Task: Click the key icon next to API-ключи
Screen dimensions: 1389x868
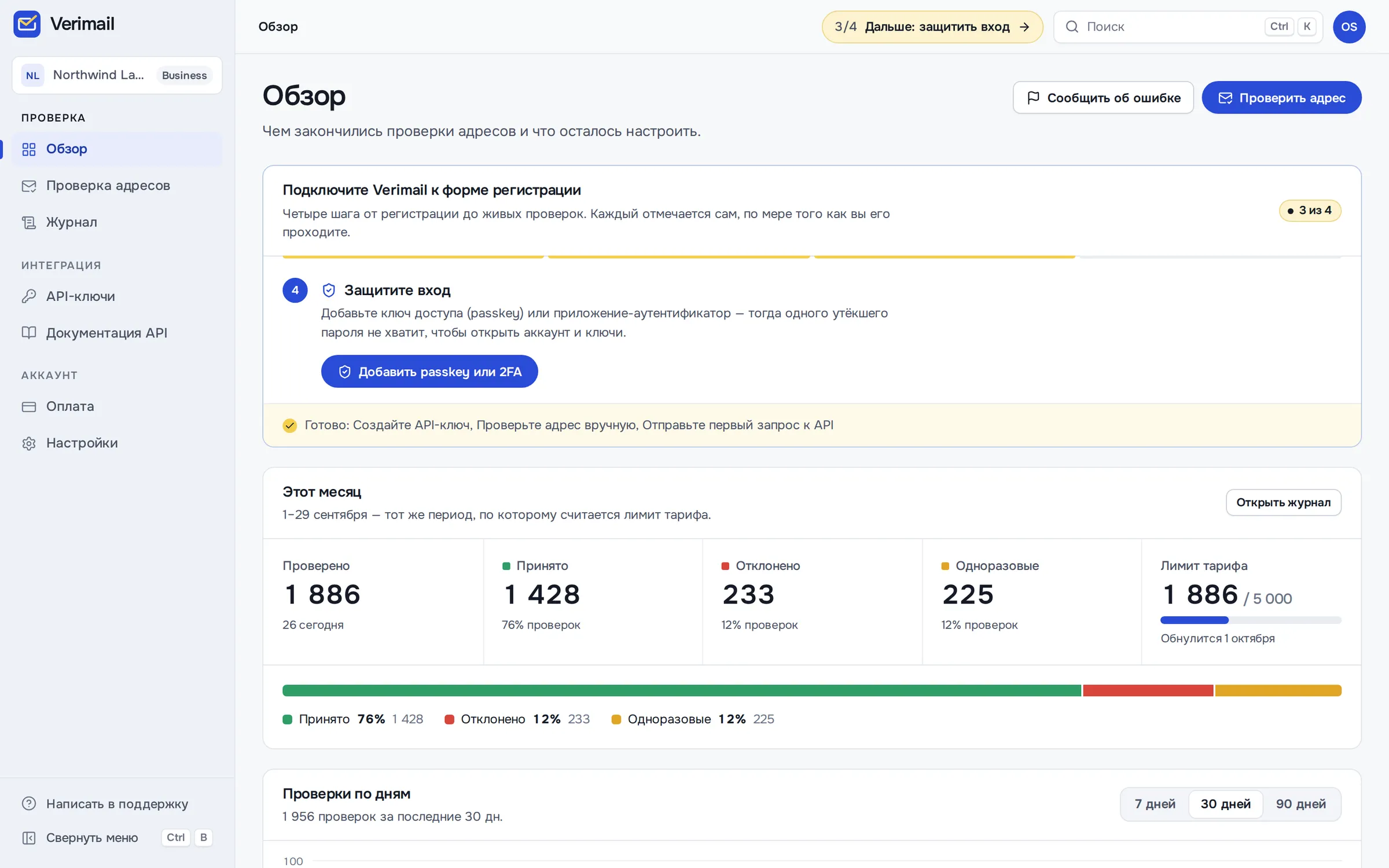Action: pos(29,296)
